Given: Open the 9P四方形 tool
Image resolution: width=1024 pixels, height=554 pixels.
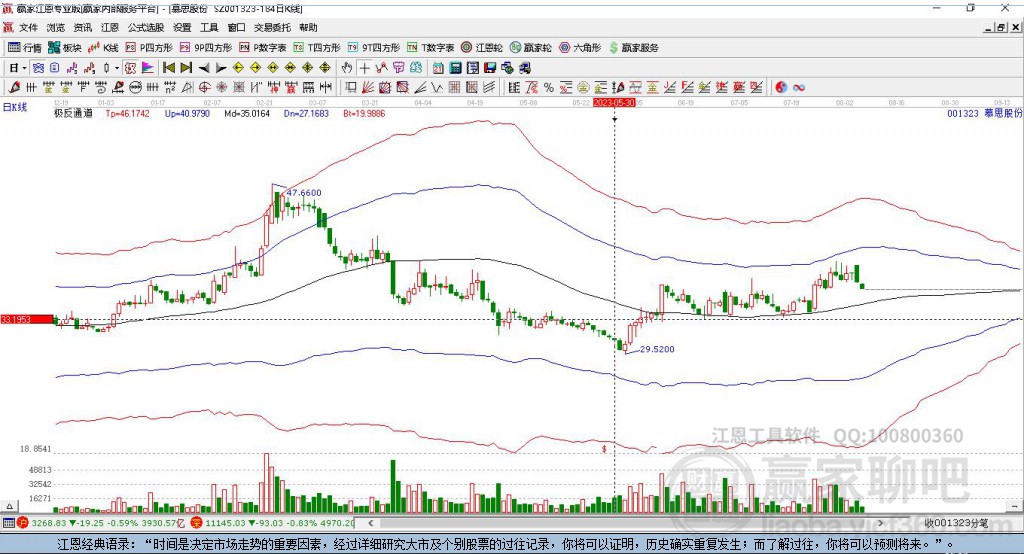Looking at the screenshot, I should click(x=206, y=47).
